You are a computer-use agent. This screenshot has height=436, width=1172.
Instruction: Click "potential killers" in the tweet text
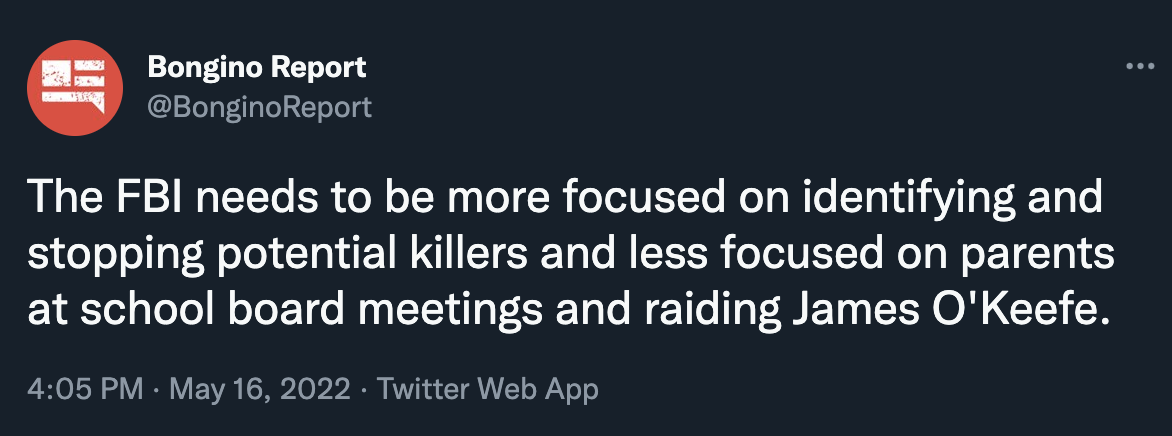pos(359,256)
